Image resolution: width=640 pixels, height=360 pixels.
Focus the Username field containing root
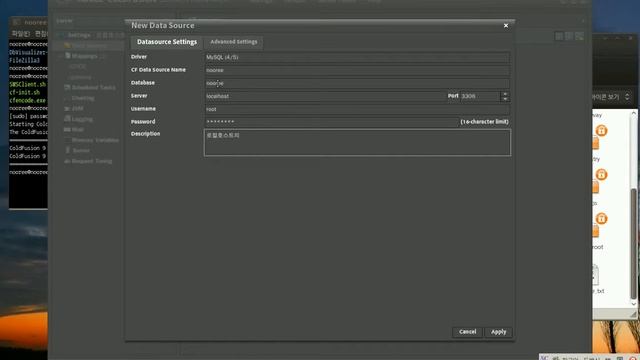click(x=357, y=109)
